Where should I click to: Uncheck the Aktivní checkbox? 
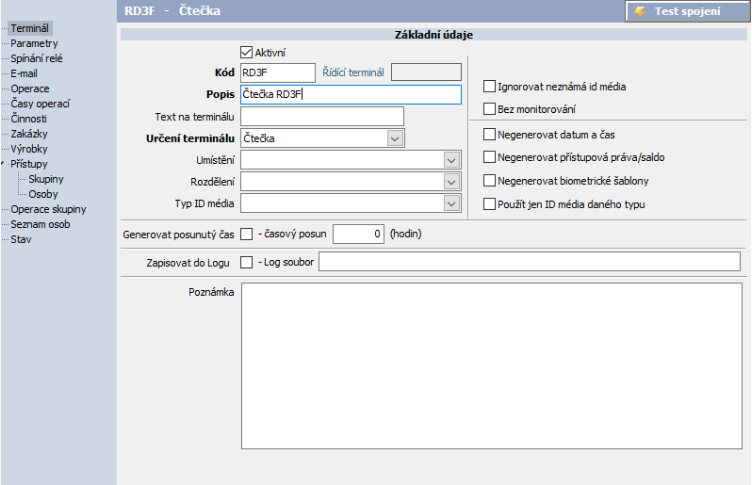(247, 52)
